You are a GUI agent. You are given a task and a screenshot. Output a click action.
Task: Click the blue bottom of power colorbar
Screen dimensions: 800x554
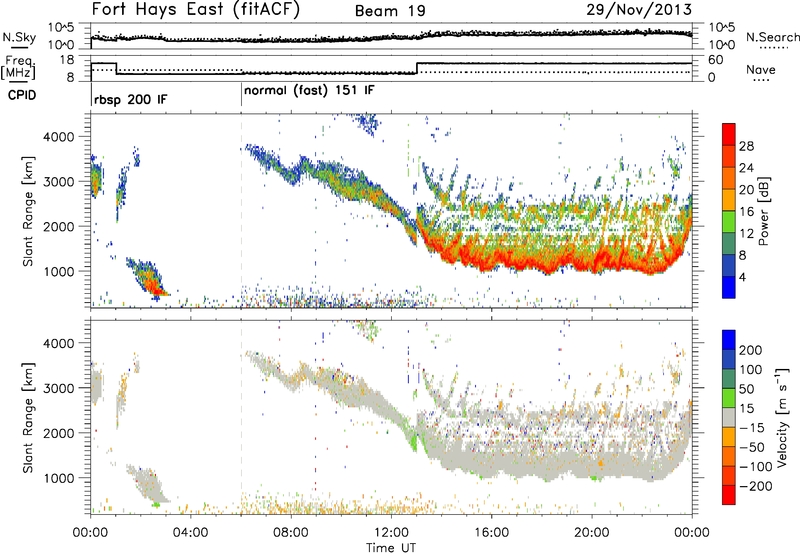(x=729, y=287)
